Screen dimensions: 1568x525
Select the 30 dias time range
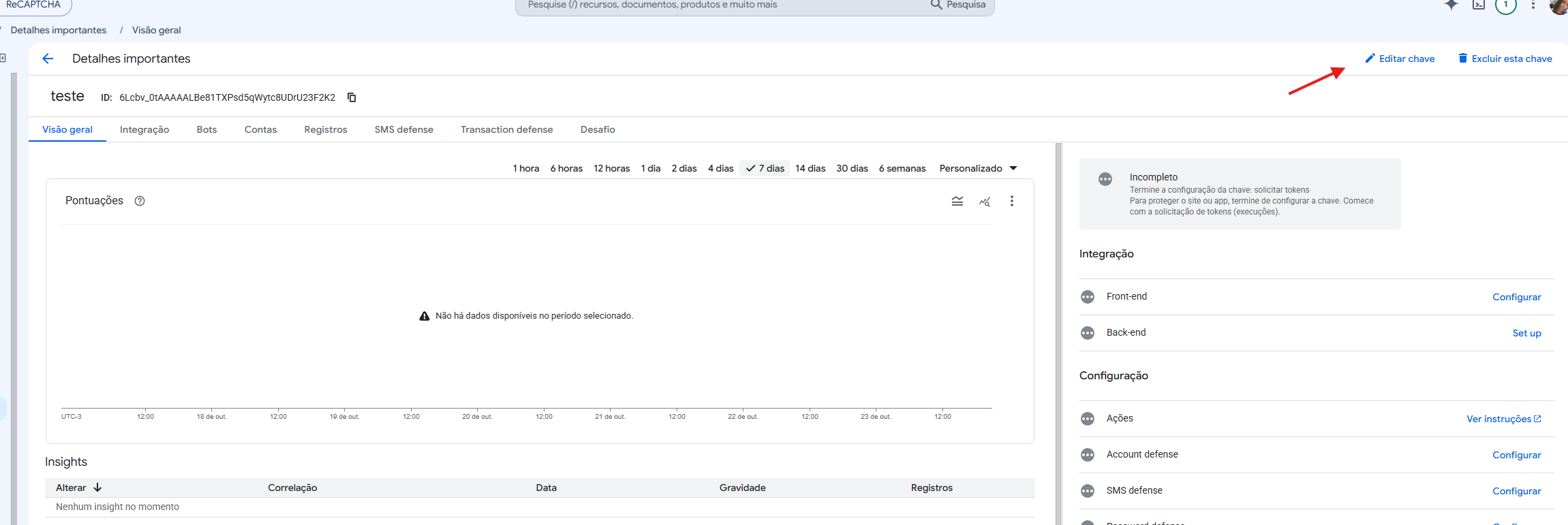pyautogui.click(x=852, y=168)
